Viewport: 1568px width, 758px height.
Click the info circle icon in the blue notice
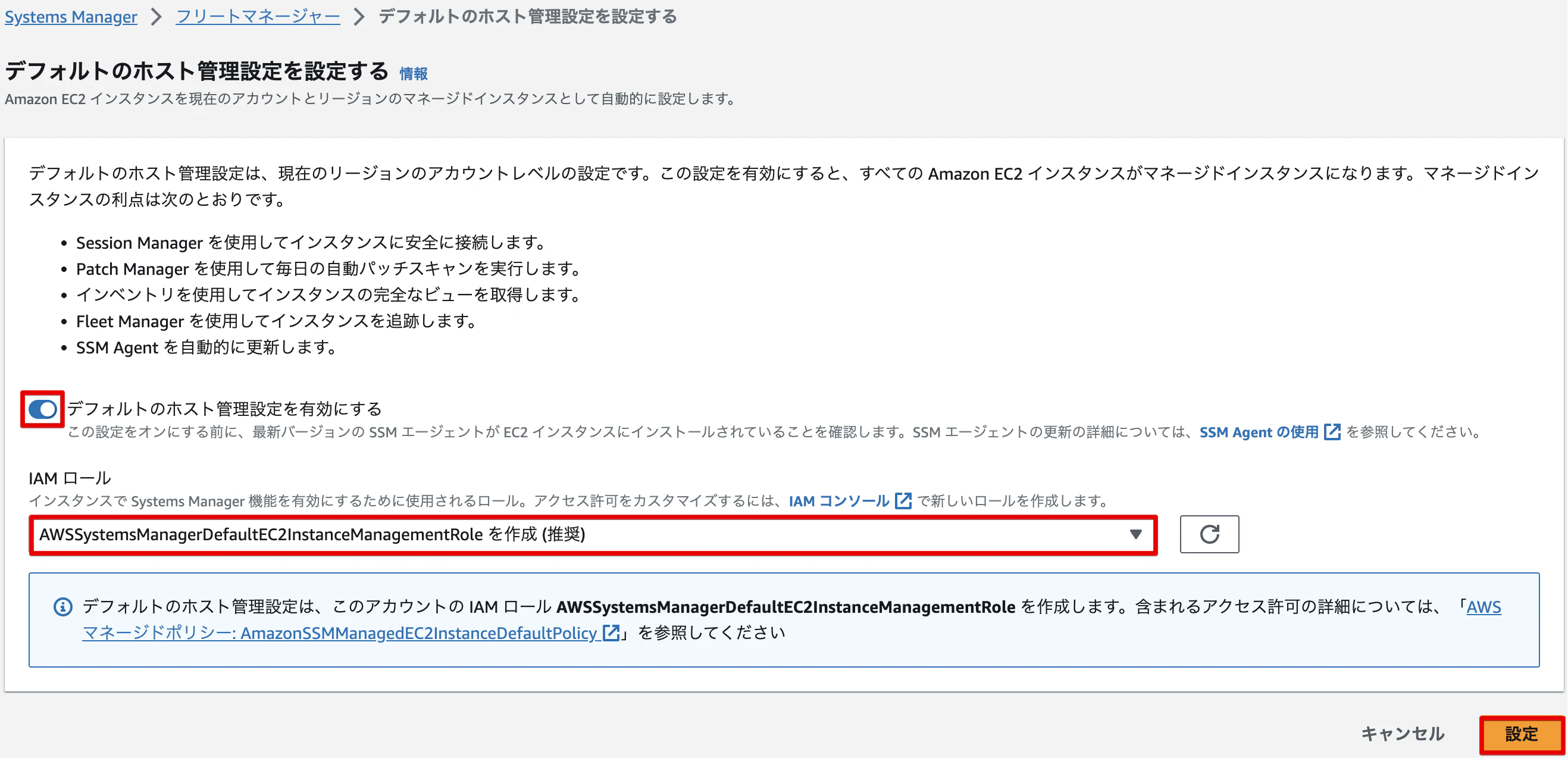click(63, 606)
